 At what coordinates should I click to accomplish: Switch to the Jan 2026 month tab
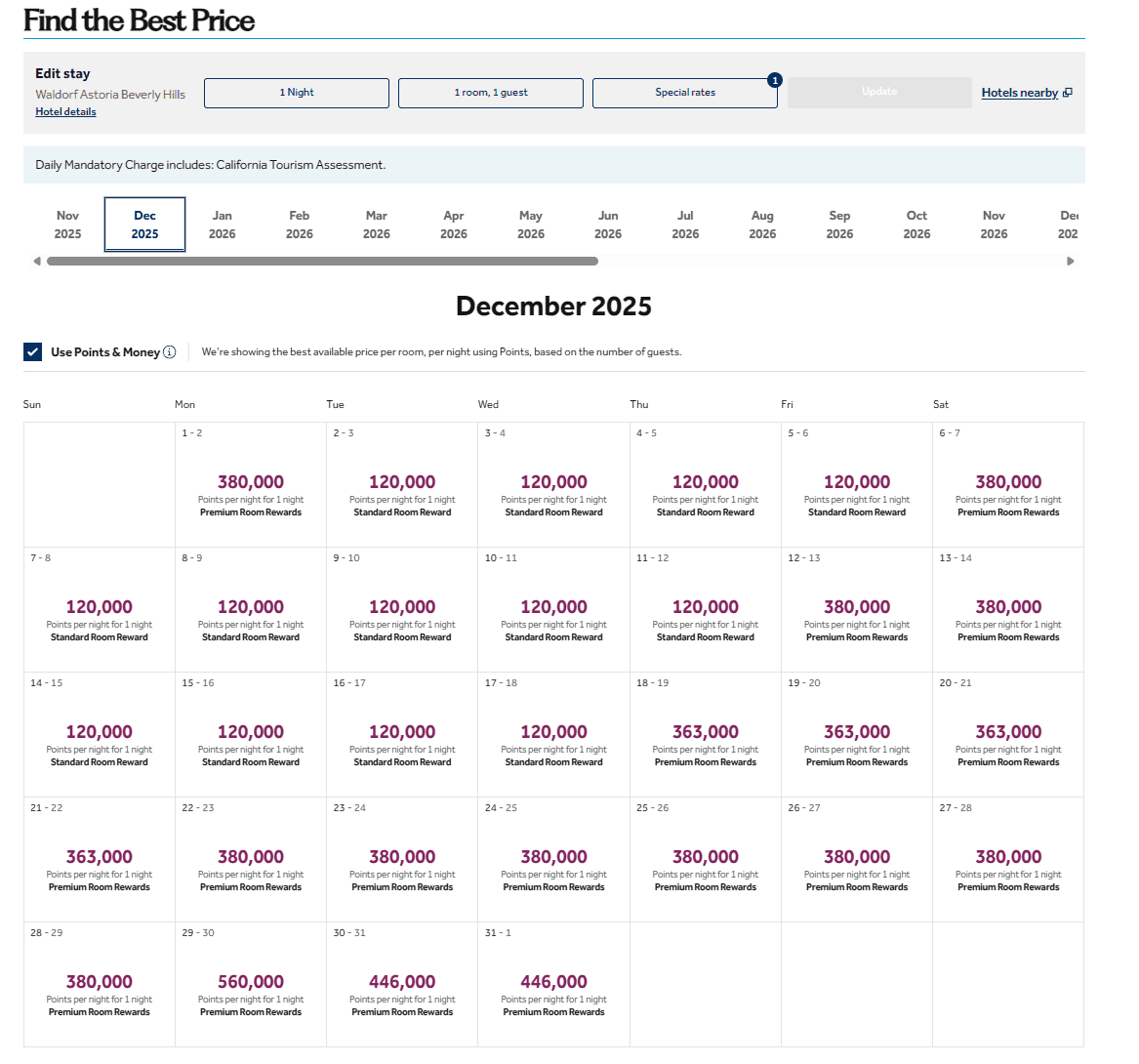[223, 225]
